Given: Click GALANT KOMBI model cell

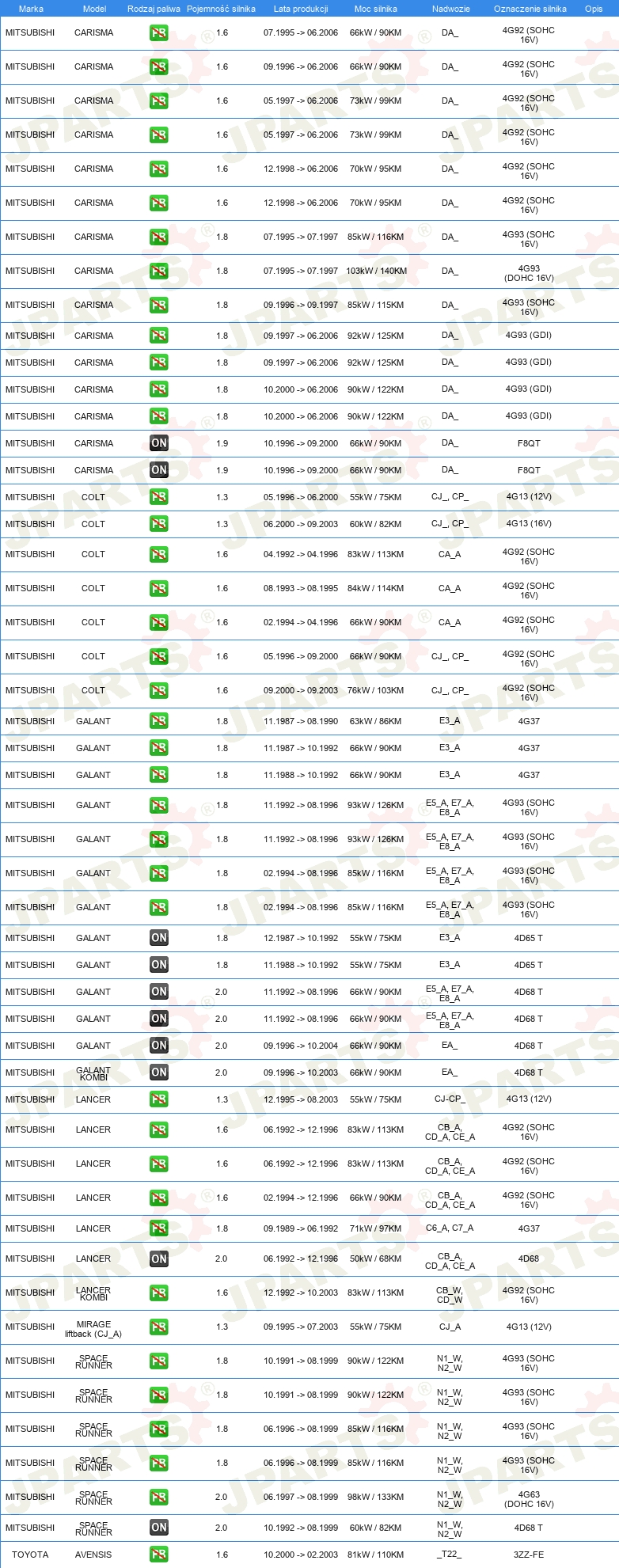Looking at the screenshot, I should click(x=93, y=1074).
